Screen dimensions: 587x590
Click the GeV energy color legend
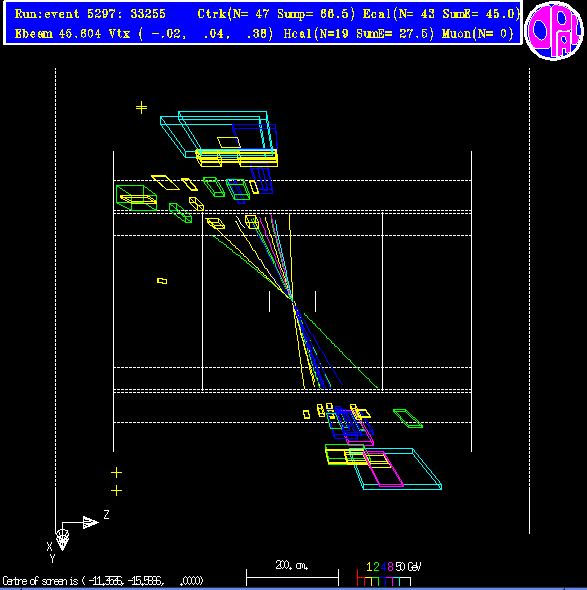point(389,574)
